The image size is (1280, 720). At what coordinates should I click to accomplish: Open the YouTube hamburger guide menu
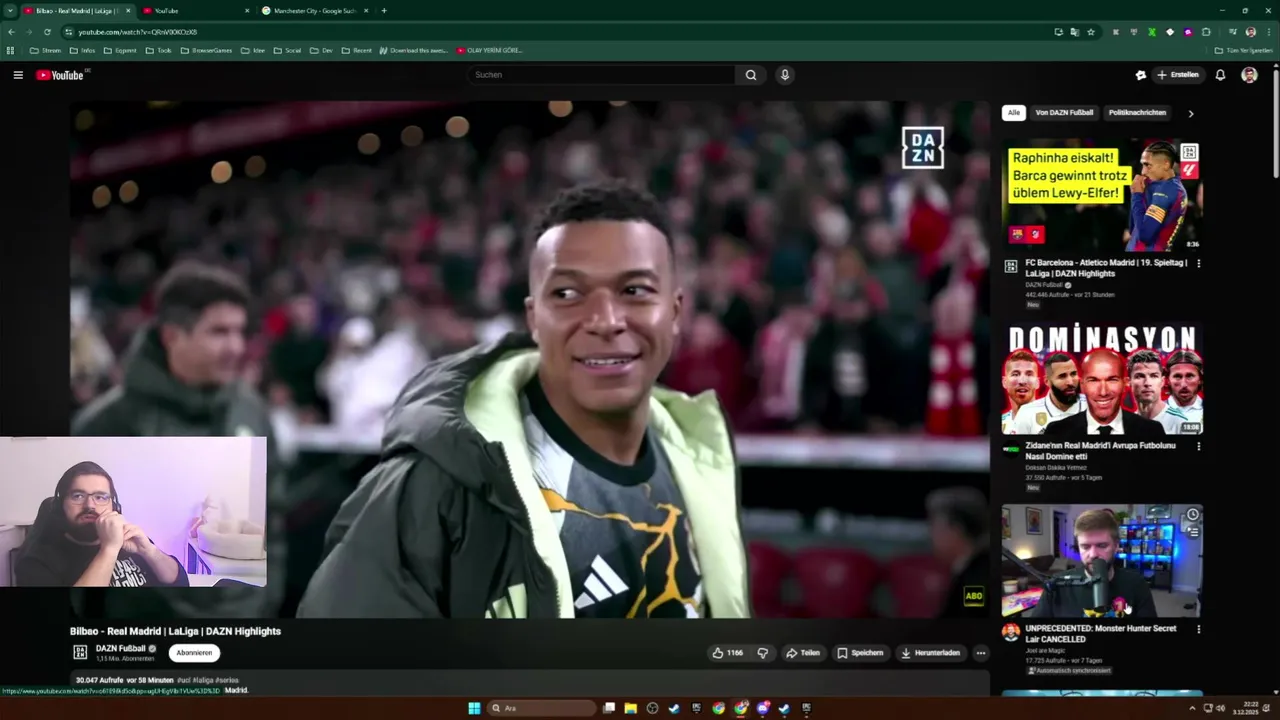pyautogui.click(x=18, y=75)
